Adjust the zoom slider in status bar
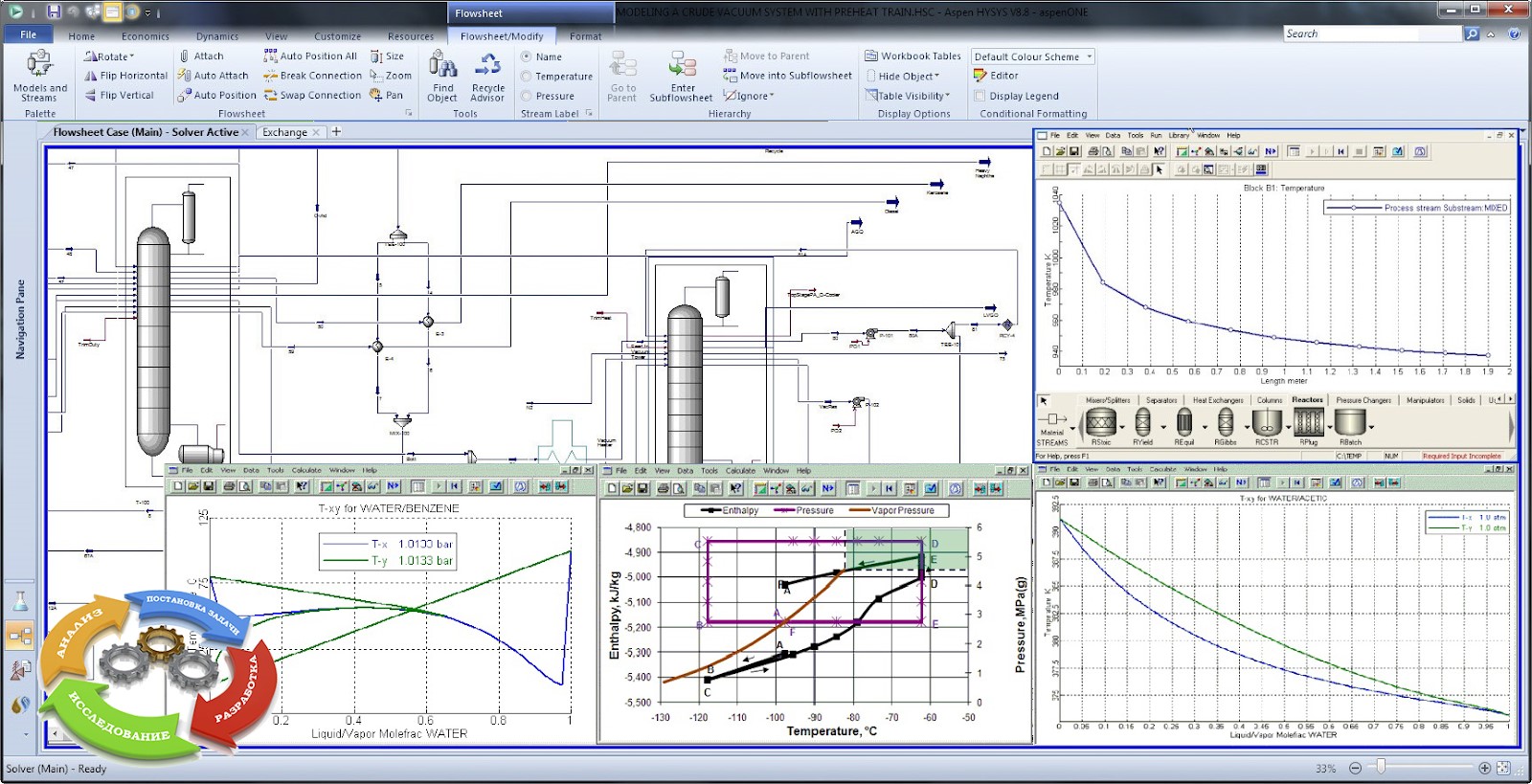This screenshot has height=784, width=1532. click(x=1381, y=767)
